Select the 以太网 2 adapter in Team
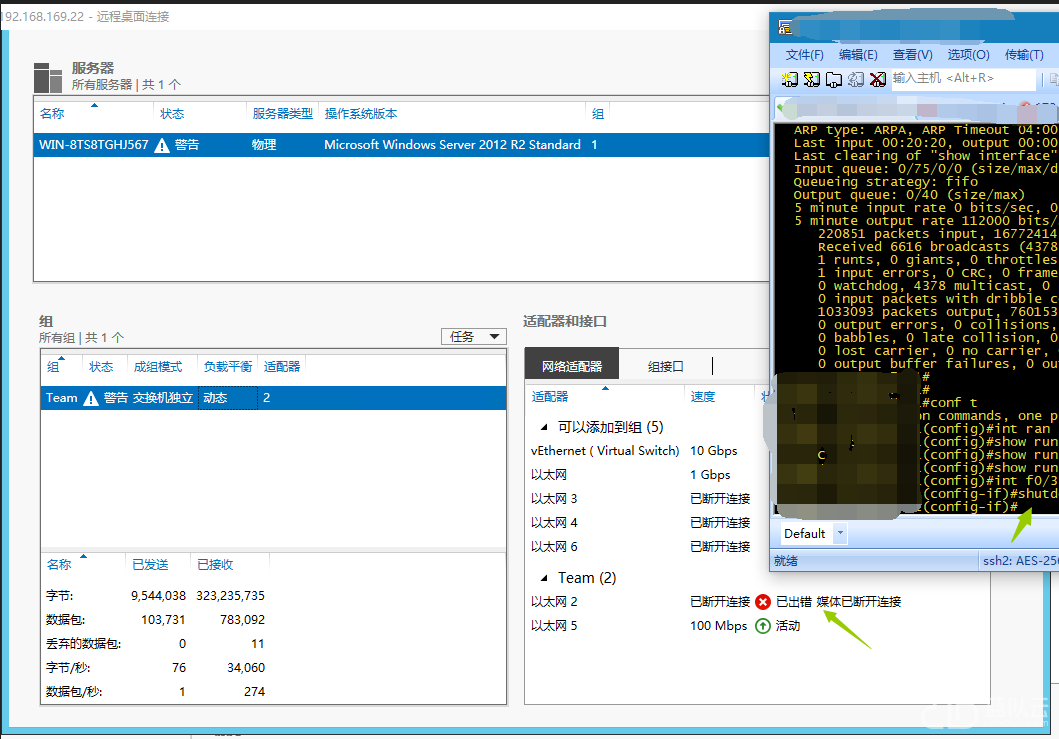 pos(554,602)
